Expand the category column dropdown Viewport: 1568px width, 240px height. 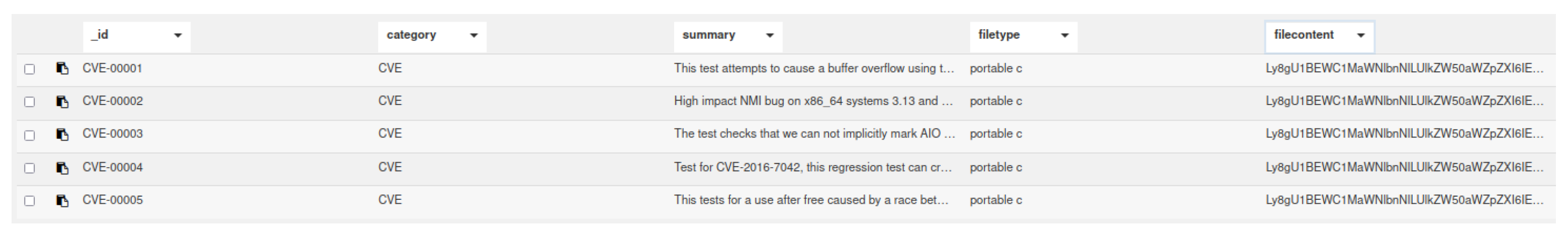pyautogui.click(x=474, y=35)
